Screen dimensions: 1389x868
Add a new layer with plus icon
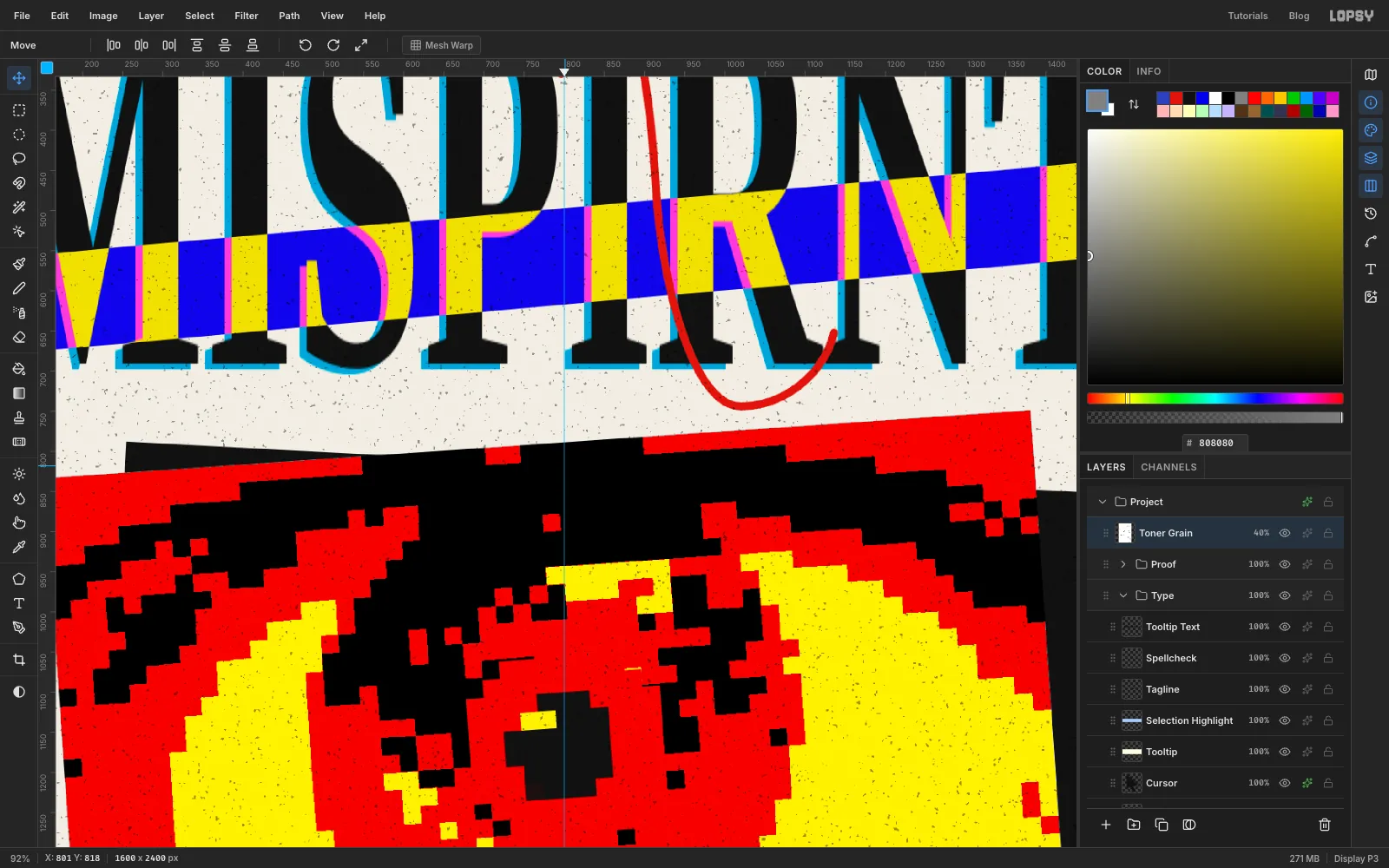[1106, 825]
